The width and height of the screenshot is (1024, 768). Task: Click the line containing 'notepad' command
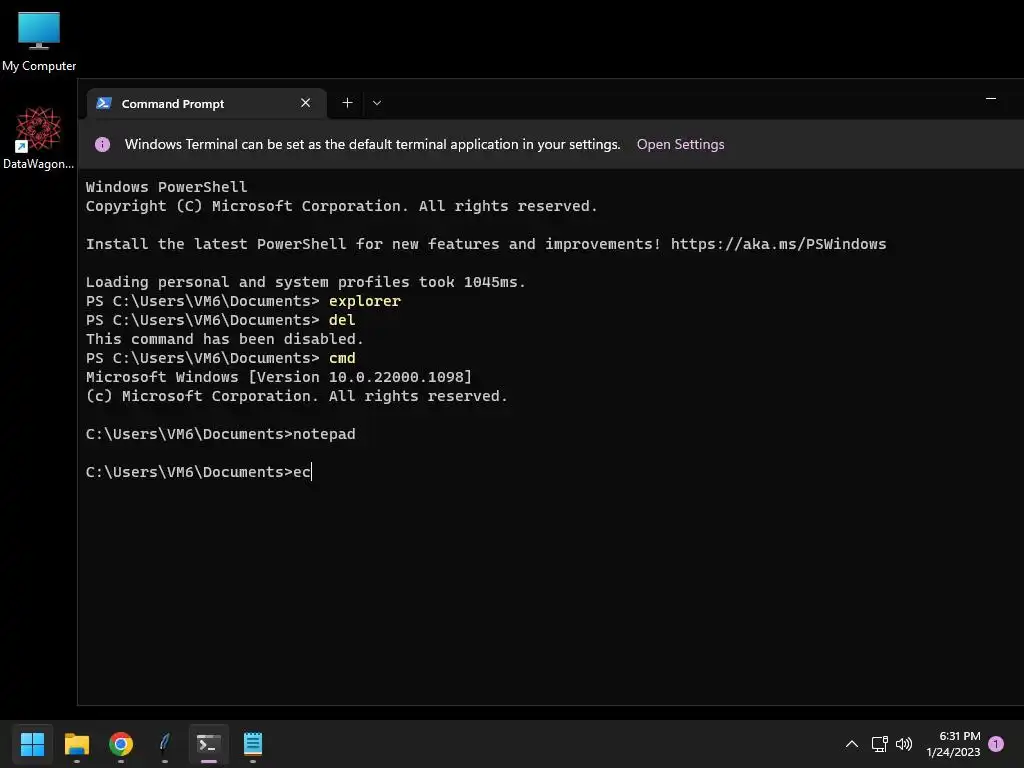(x=221, y=434)
